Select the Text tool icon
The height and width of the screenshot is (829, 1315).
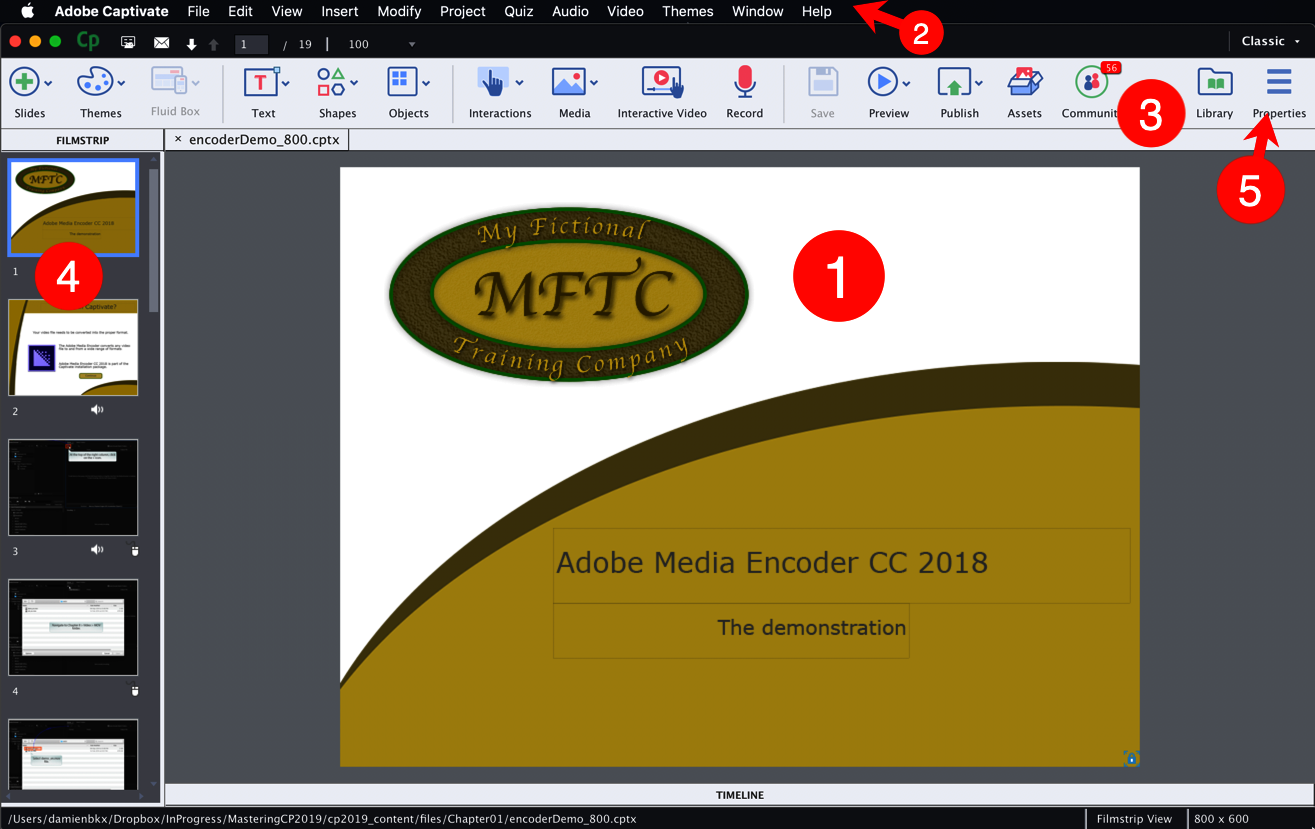click(261, 82)
